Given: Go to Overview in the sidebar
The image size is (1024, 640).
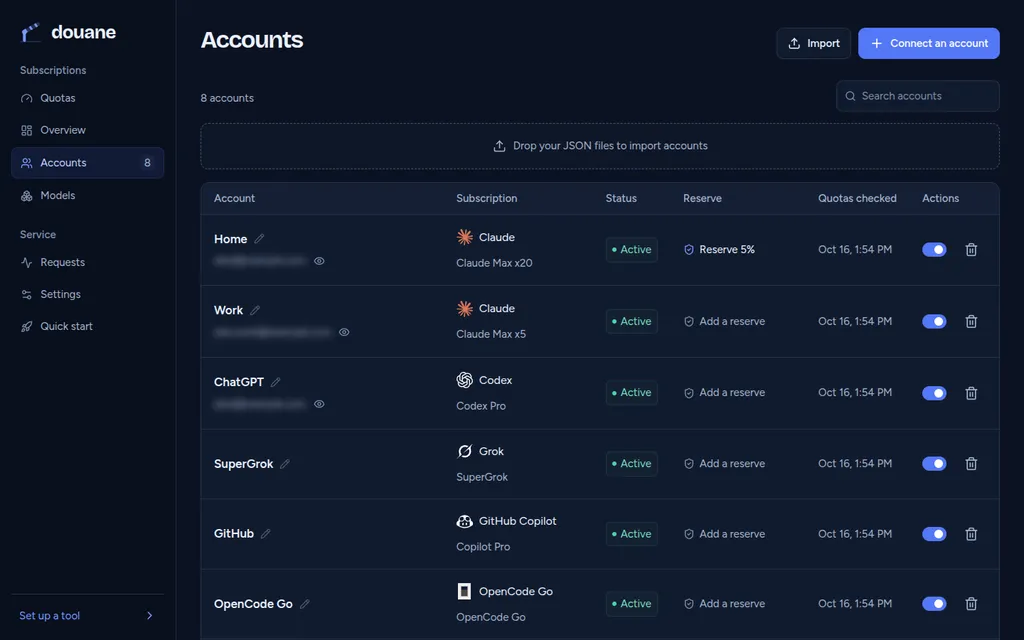Looking at the screenshot, I should point(88,130).
